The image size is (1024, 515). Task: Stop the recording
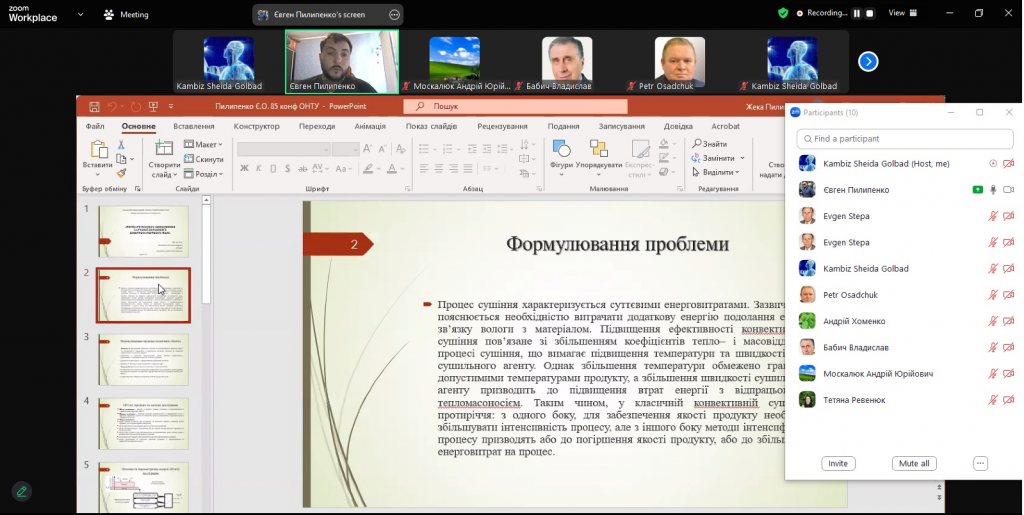[869, 13]
